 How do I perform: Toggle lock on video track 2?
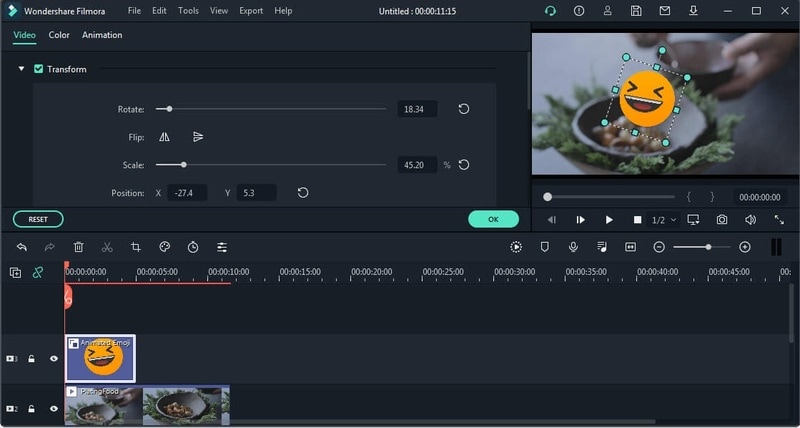pyautogui.click(x=31, y=409)
